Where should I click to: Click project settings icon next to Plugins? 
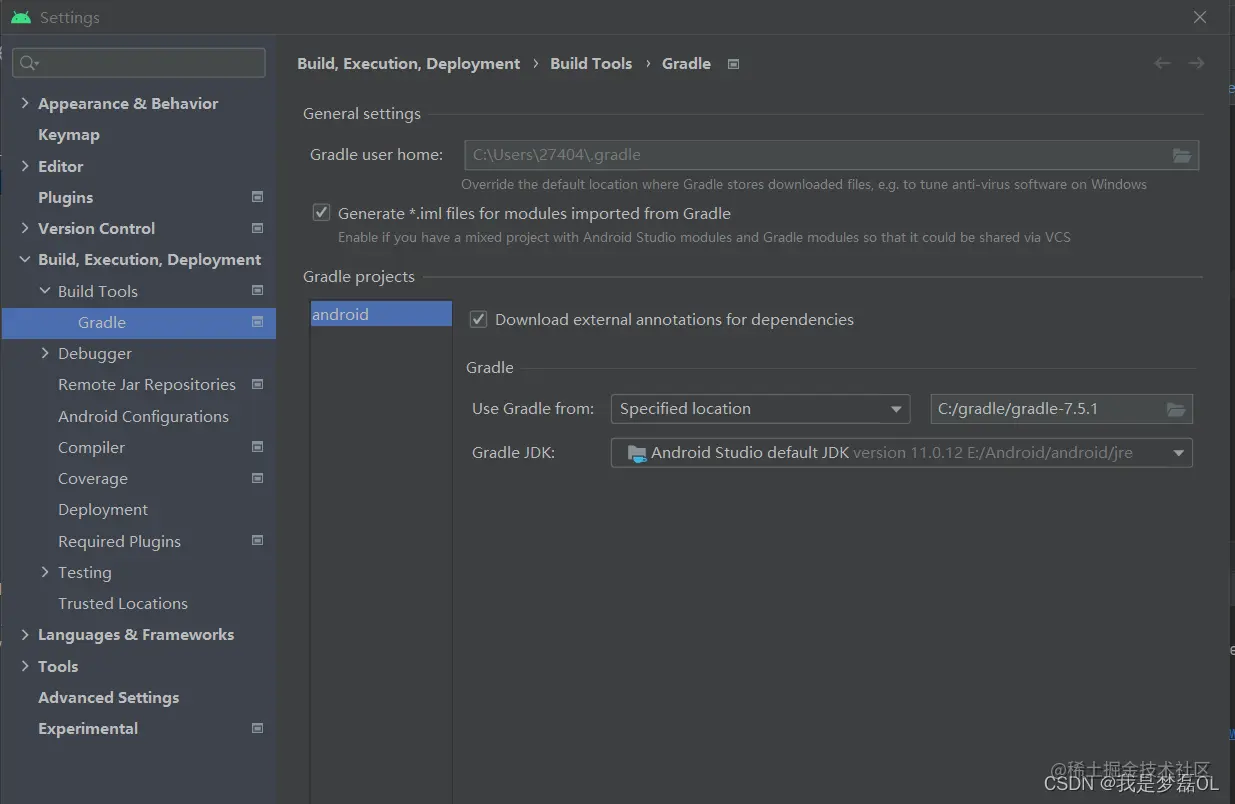click(257, 197)
